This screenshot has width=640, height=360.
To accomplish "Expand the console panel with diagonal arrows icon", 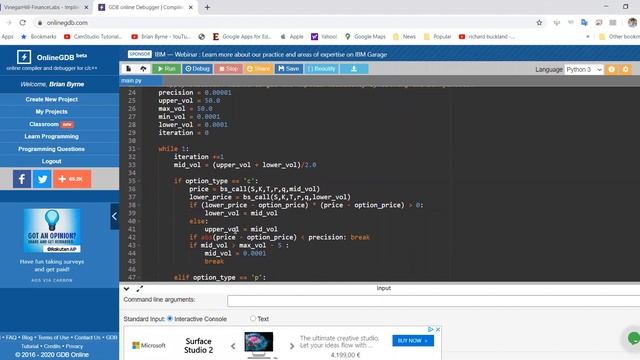I will (x=140, y=289).
